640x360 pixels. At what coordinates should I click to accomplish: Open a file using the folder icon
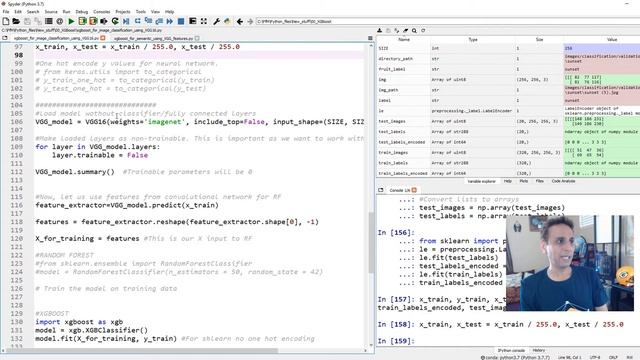[x=16, y=21]
